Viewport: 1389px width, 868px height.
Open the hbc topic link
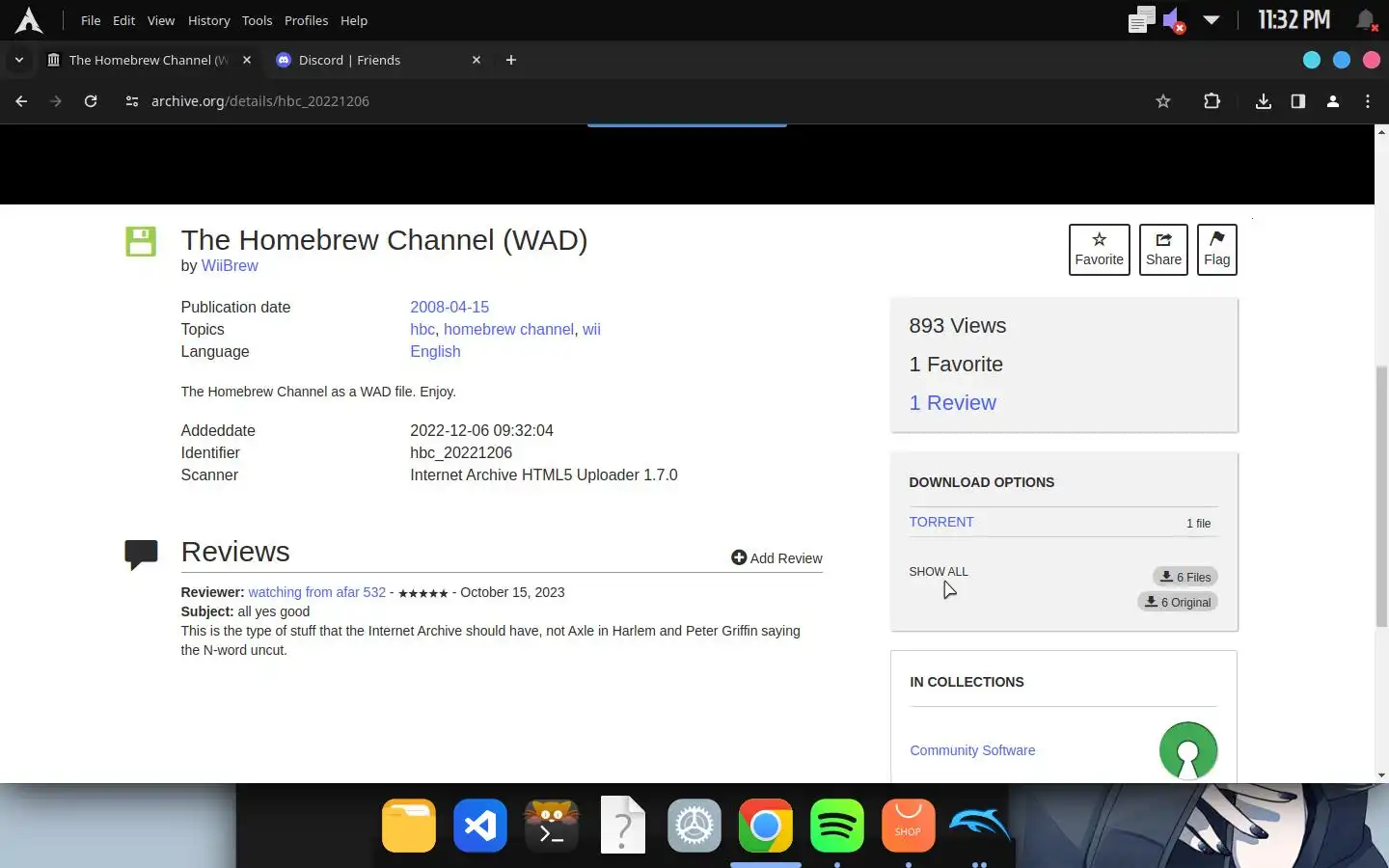pyautogui.click(x=422, y=329)
